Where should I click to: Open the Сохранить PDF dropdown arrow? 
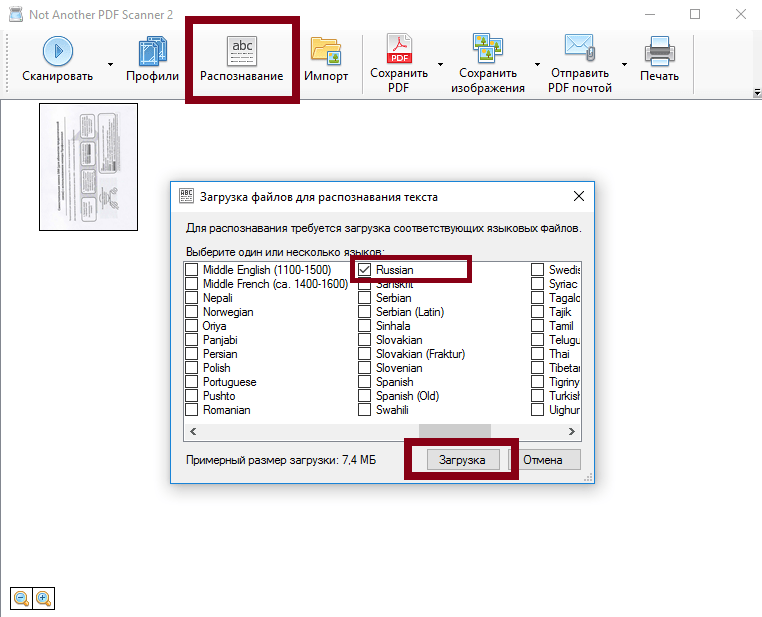pyautogui.click(x=440, y=64)
